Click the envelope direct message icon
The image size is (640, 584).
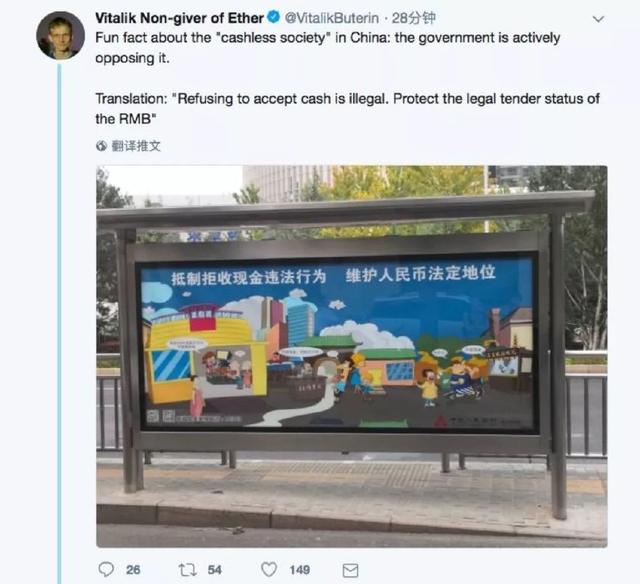point(350,570)
